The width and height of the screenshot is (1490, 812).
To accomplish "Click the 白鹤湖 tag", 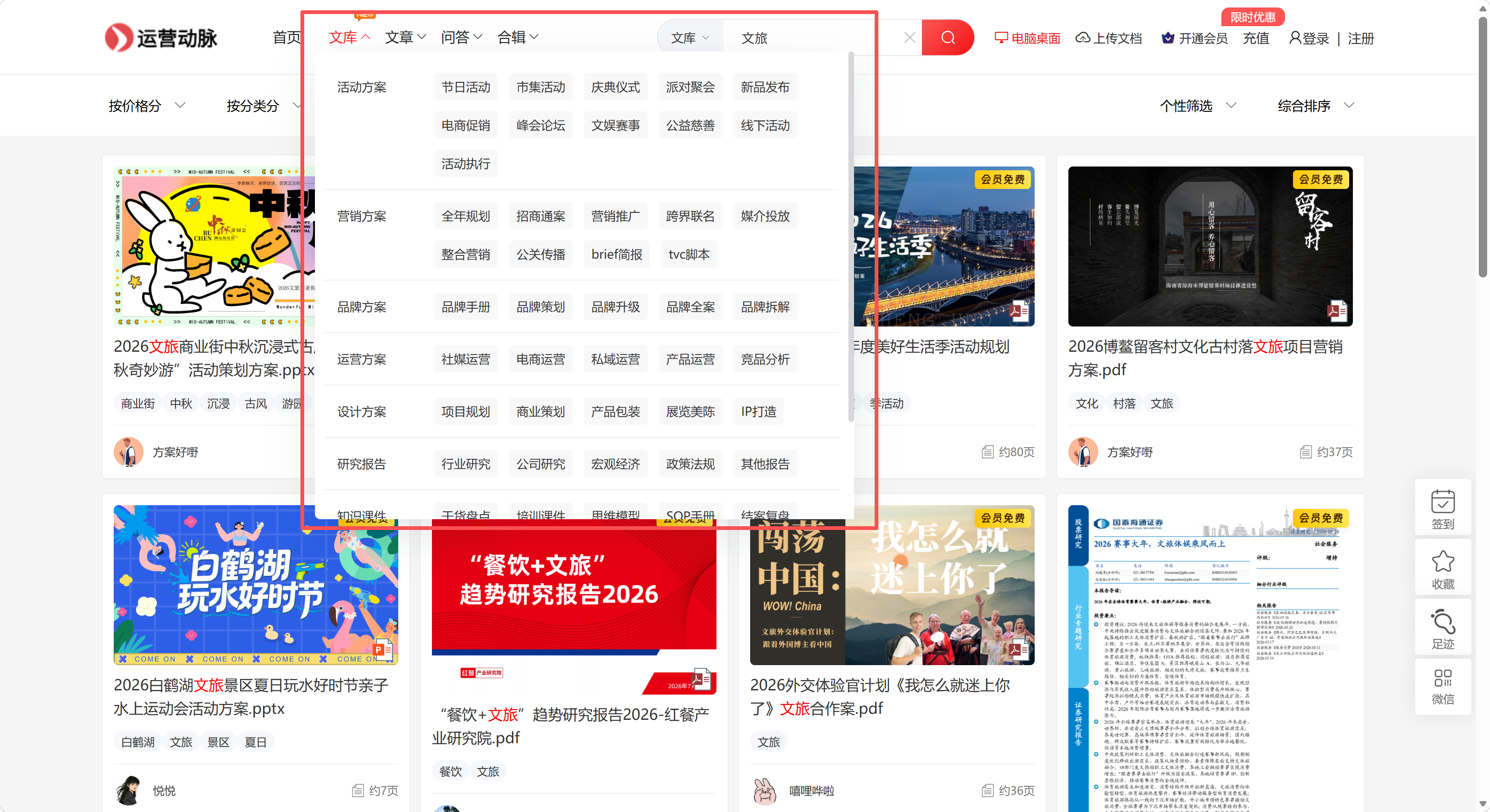I will 138,742.
